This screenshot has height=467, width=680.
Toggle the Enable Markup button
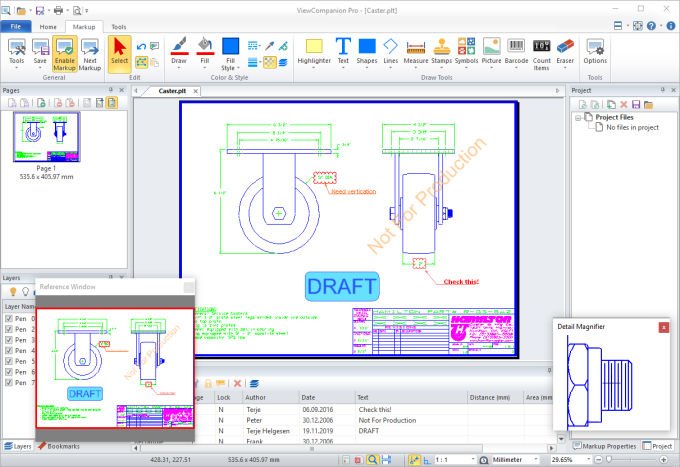(65, 53)
